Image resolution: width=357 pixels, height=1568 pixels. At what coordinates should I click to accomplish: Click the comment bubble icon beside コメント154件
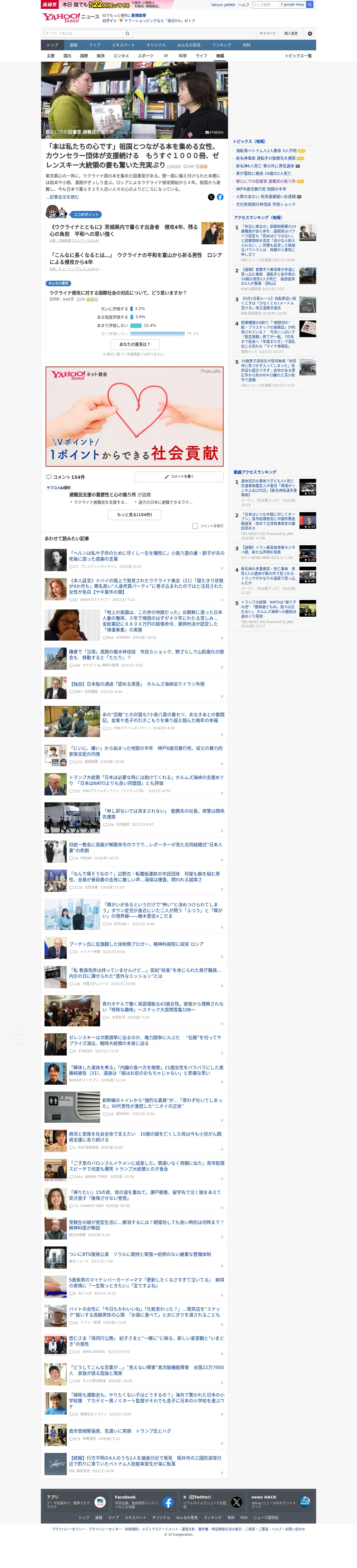[x=49, y=477]
